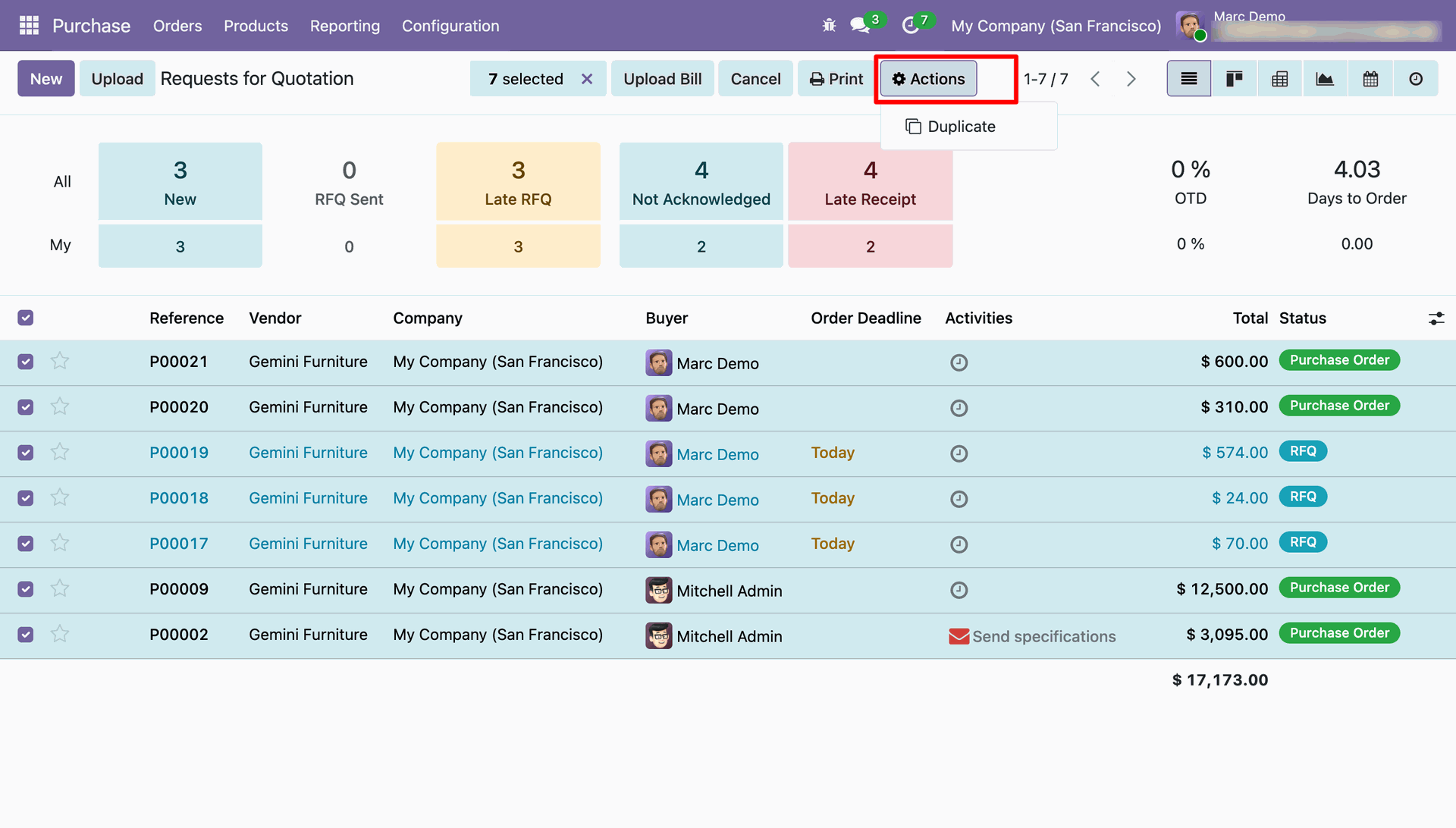Switch to calendar view

[x=1370, y=79]
